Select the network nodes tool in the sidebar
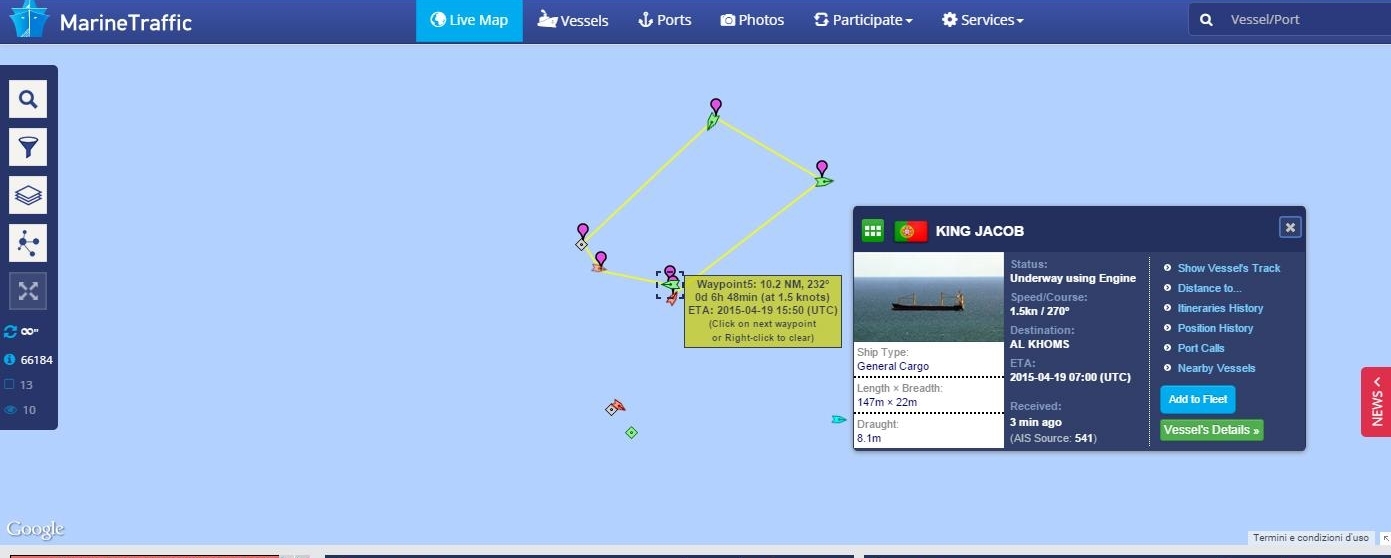 tap(28, 243)
